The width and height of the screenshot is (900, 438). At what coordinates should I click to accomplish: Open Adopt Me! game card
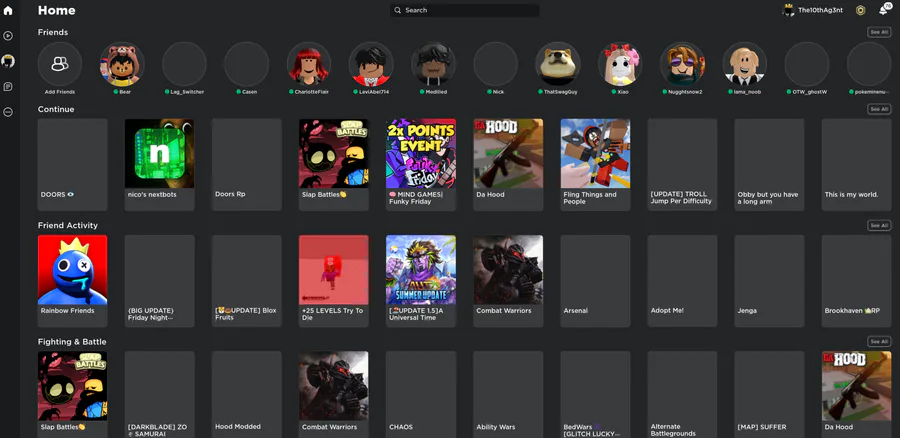pos(682,281)
